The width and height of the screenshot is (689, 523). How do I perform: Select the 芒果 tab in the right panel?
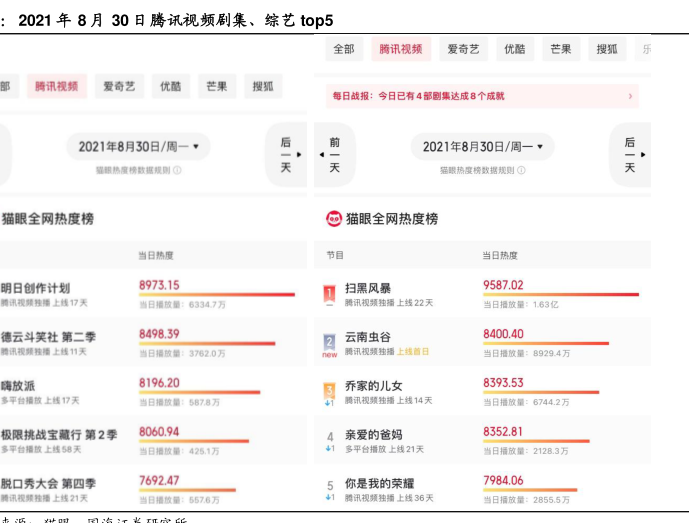pos(561,49)
